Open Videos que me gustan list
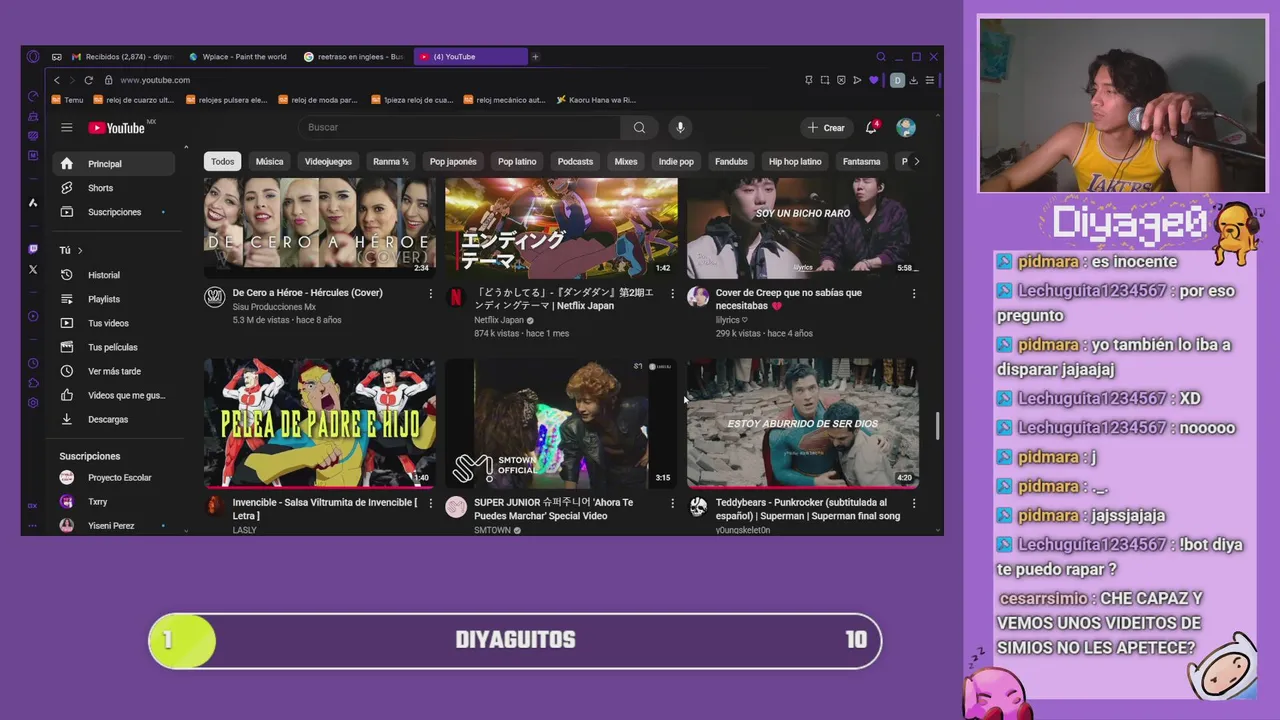Viewport: 1280px width, 720px height. [114, 395]
